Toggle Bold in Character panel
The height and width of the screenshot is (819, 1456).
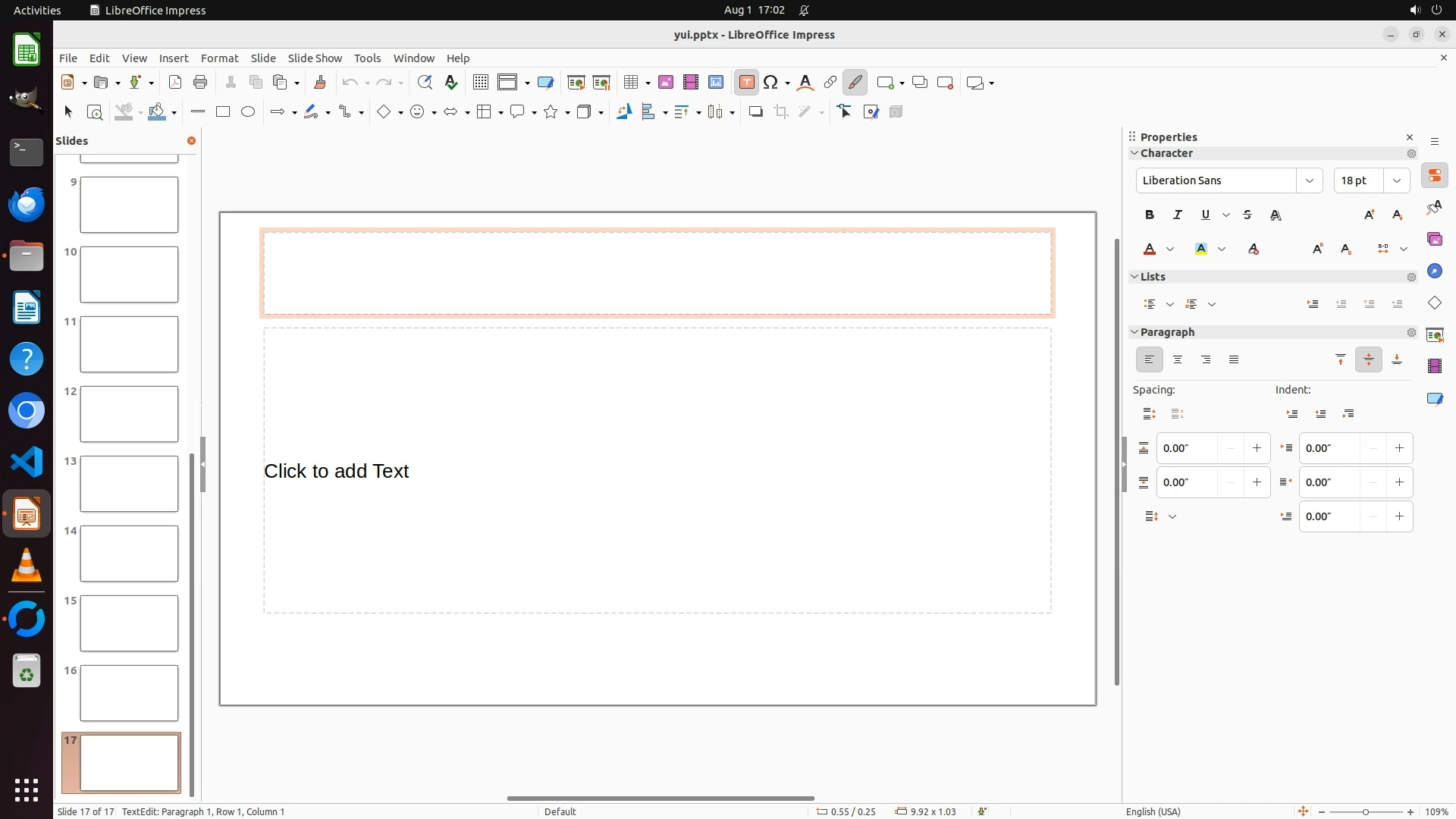(1150, 215)
